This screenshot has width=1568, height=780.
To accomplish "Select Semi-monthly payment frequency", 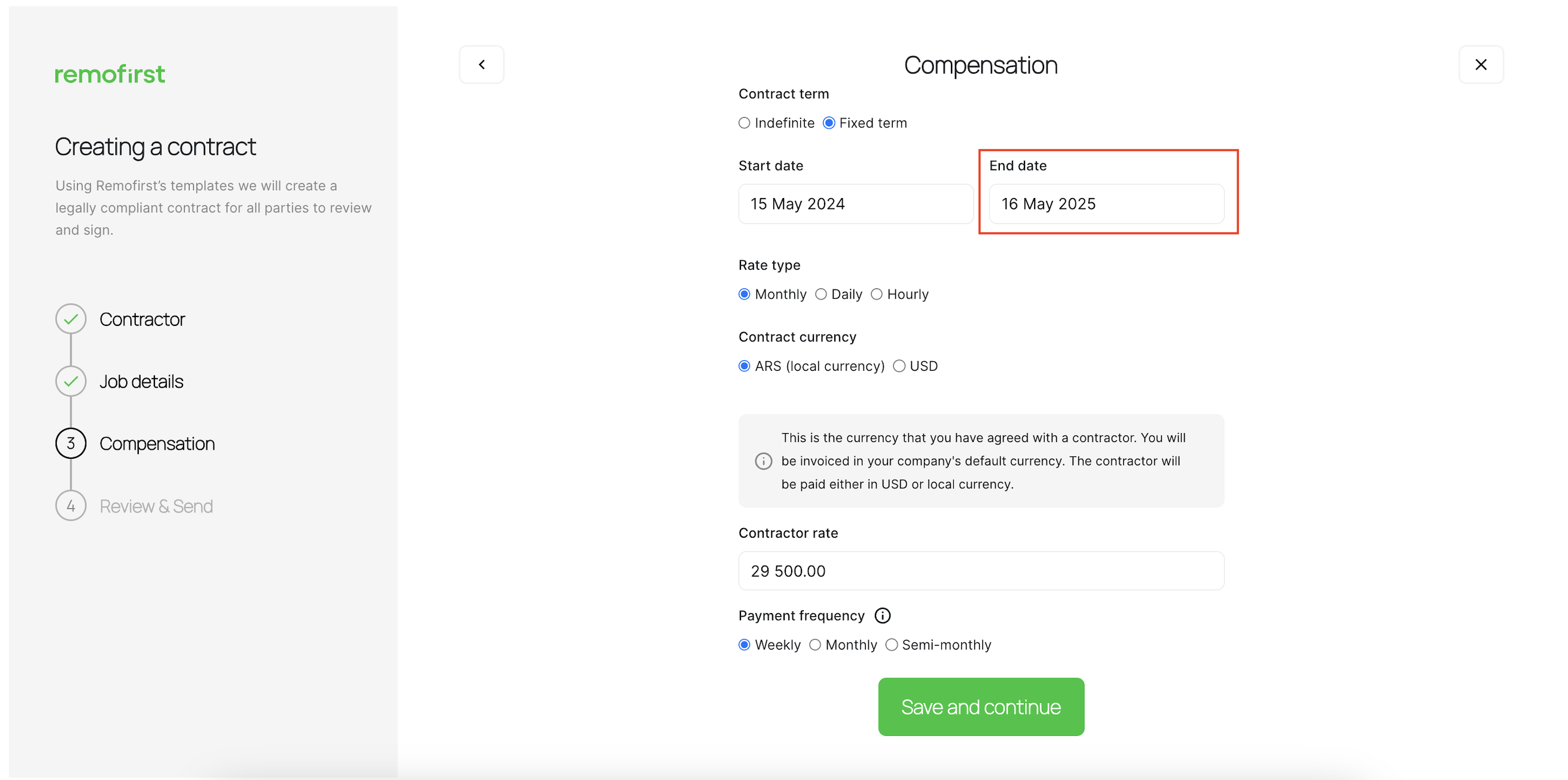I will tap(892, 645).
